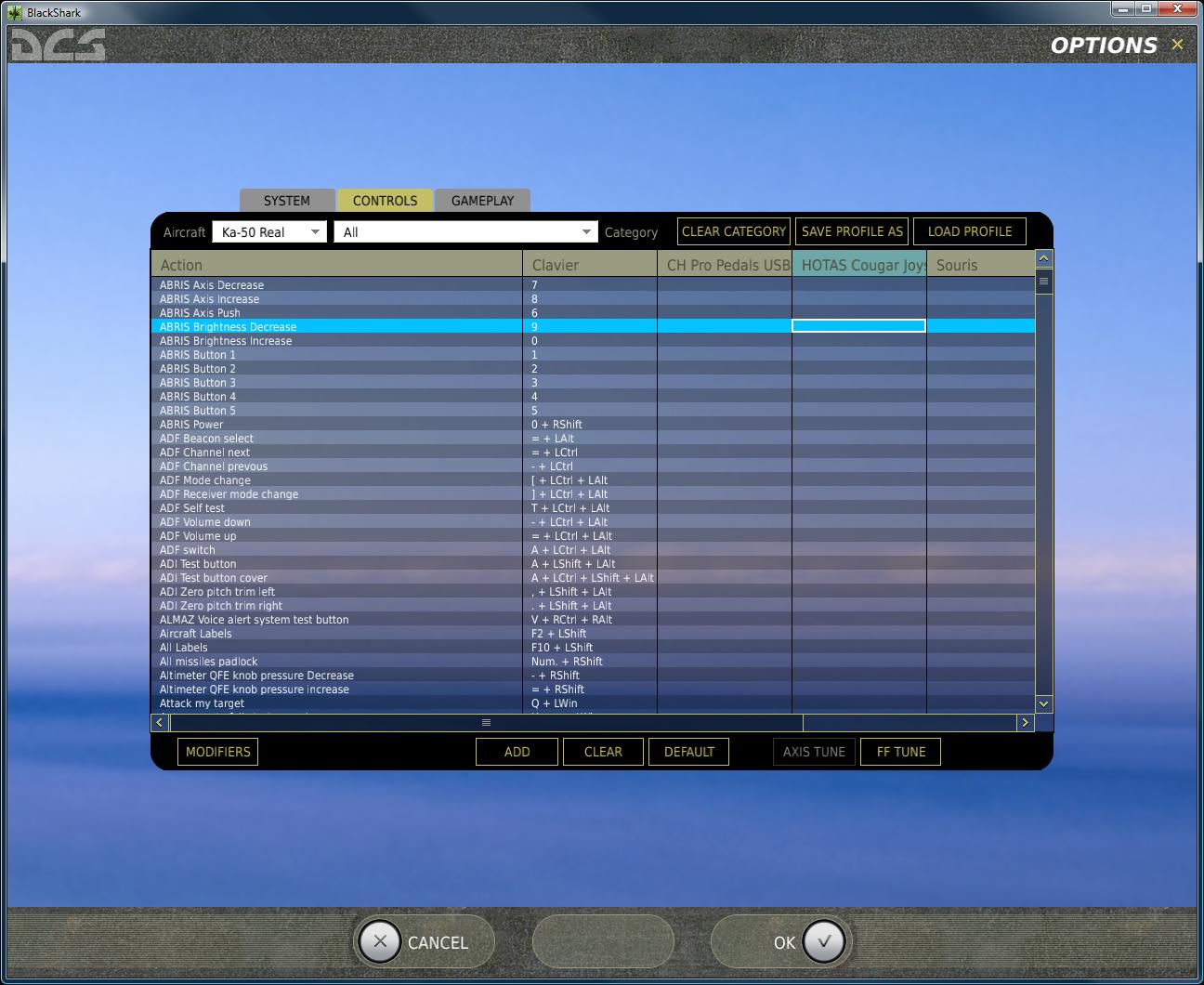Screen dimensions: 1204x985
Task: Close the Options screen with the X icon
Action: point(1177,45)
